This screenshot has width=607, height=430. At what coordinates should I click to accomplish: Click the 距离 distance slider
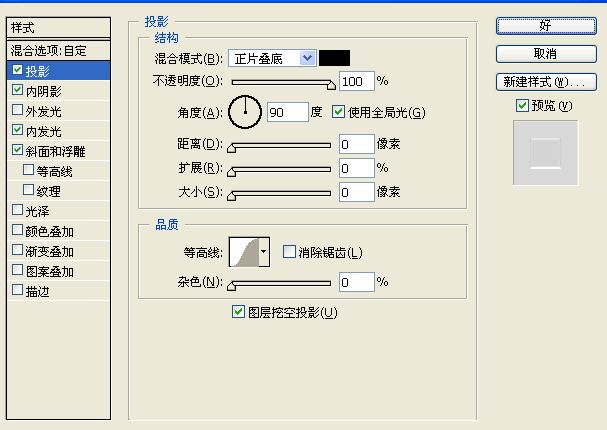pyautogui.click(x=281, y=146)
